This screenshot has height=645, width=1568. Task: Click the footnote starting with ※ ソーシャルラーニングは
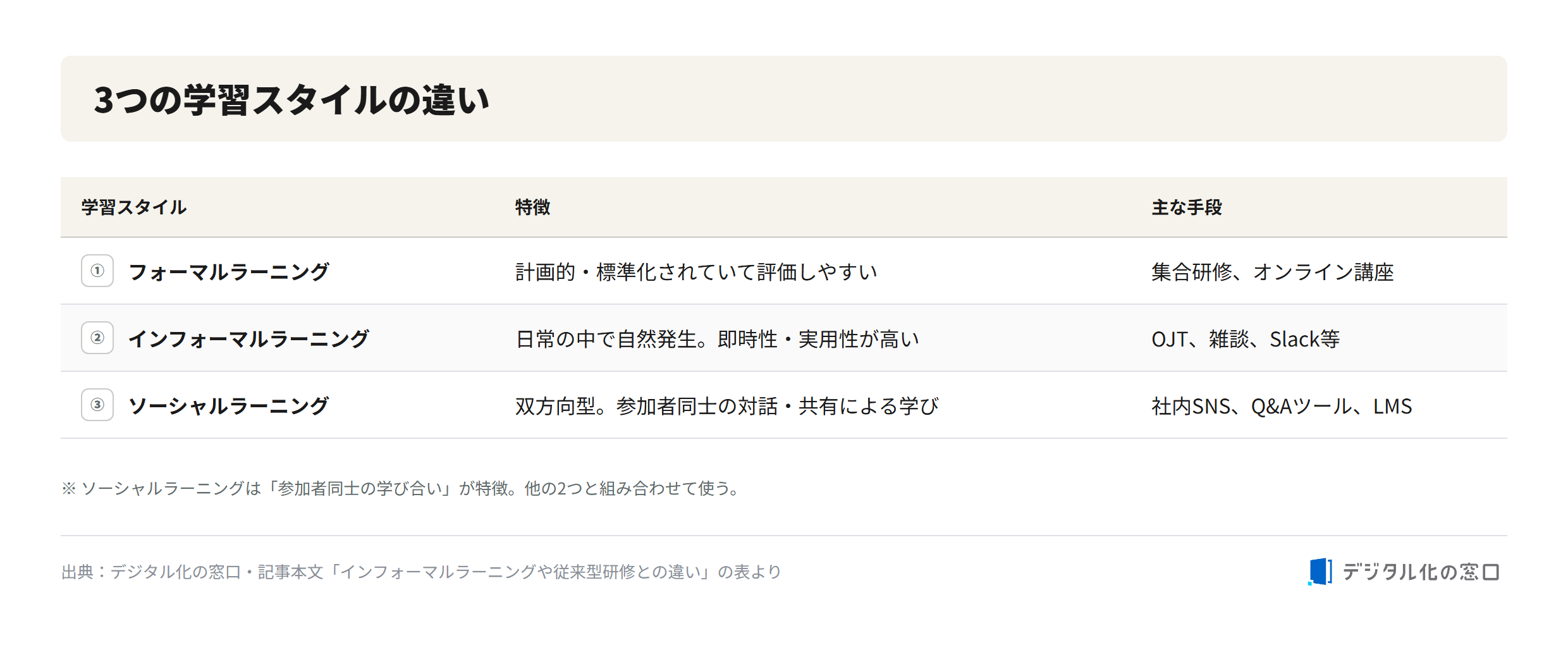402,488
